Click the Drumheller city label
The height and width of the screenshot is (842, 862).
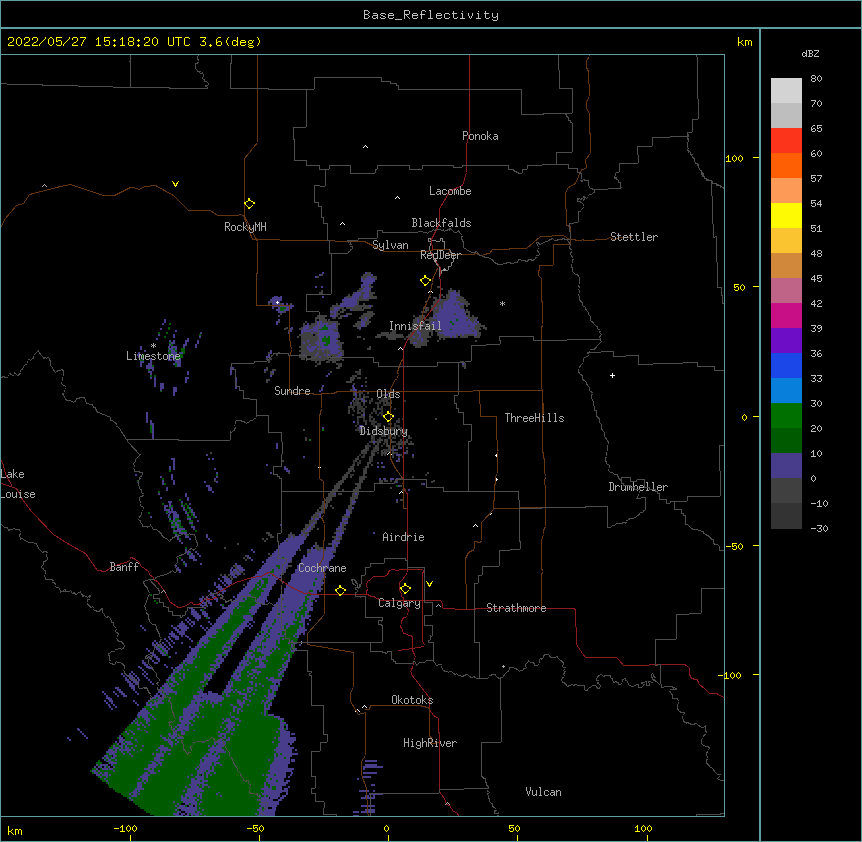click(x=638, y=487)
